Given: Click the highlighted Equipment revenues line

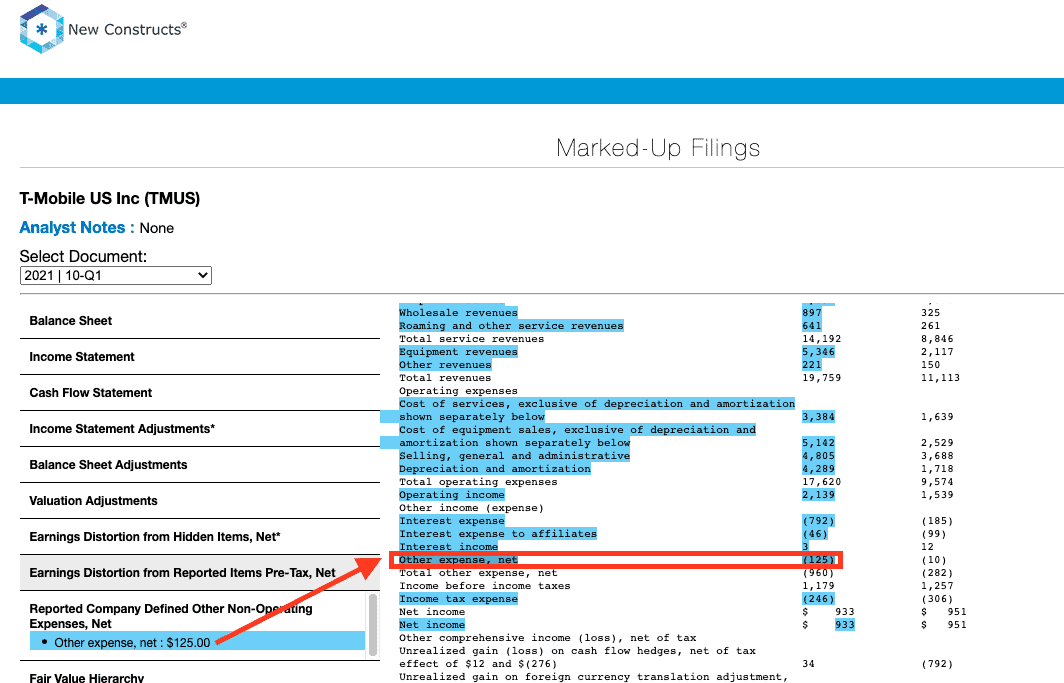Looking at the screenshot, I should [x=458, y=351].
